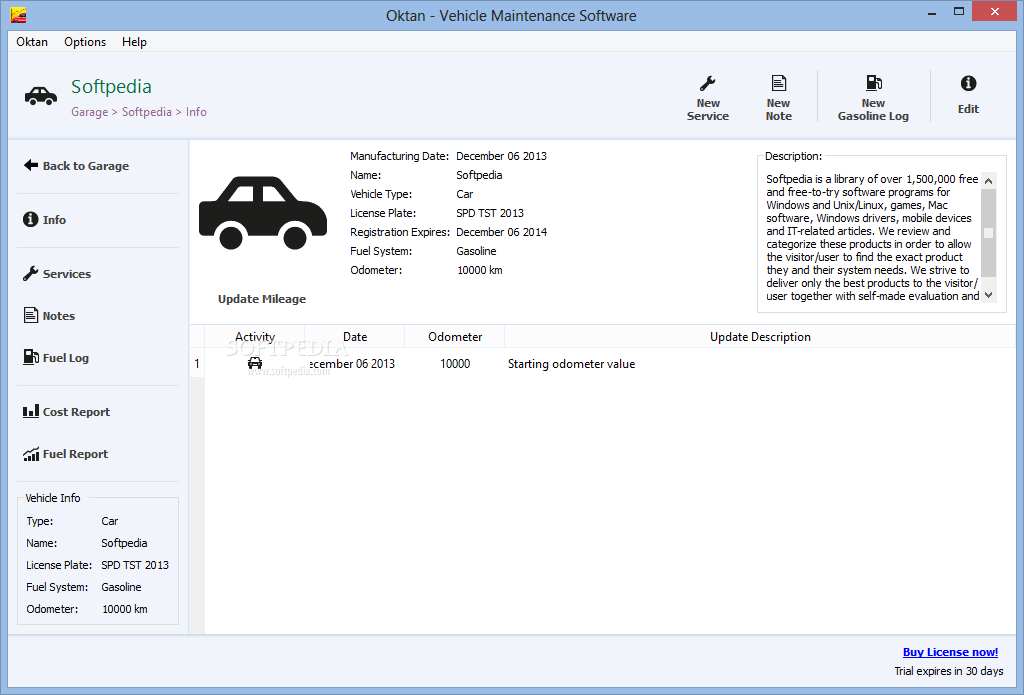Click the Trial expires in 30 days text
This screenshot has height=695, width=1024.
tap(949, 671)
